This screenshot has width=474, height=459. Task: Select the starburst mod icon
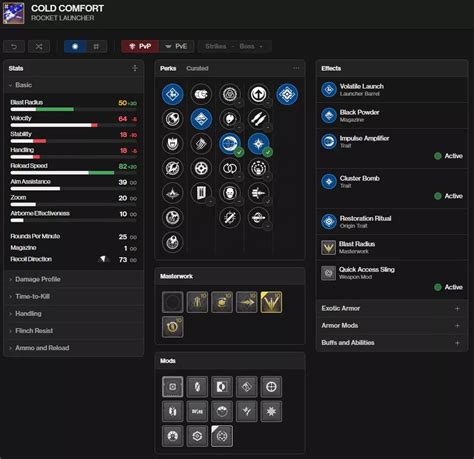coord(271,411)
